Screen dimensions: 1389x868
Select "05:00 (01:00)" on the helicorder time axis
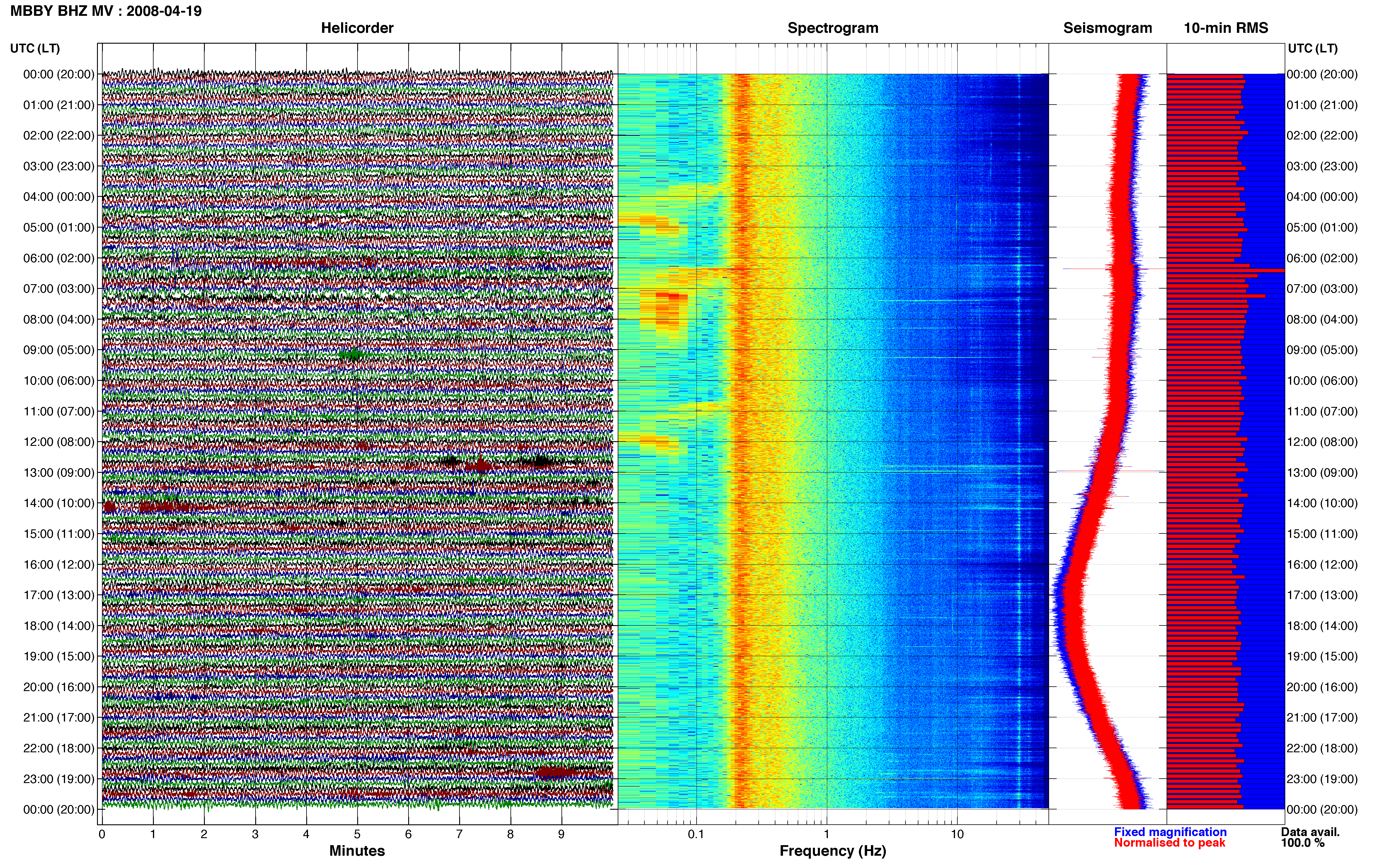59,227
